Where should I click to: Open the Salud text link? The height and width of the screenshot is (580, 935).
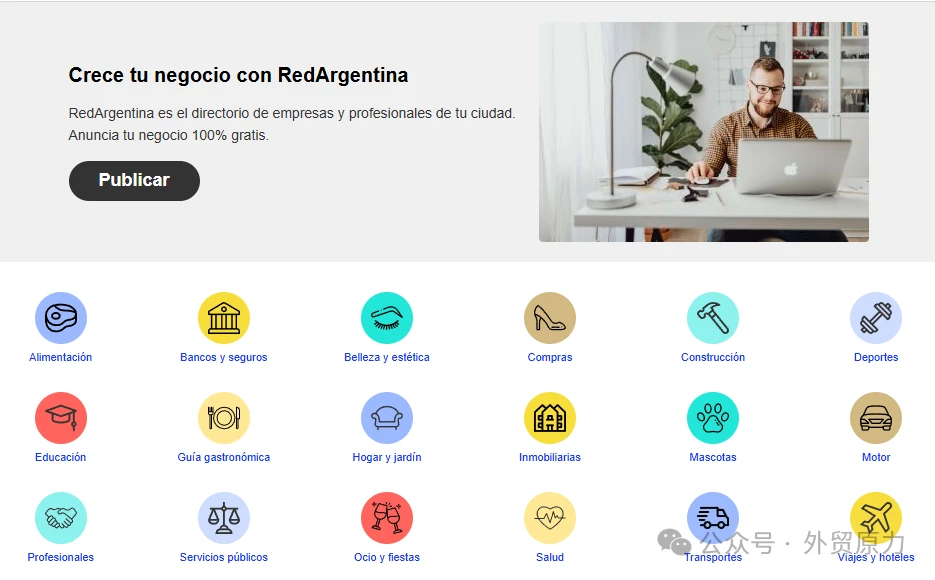click(x=550, y=557)
